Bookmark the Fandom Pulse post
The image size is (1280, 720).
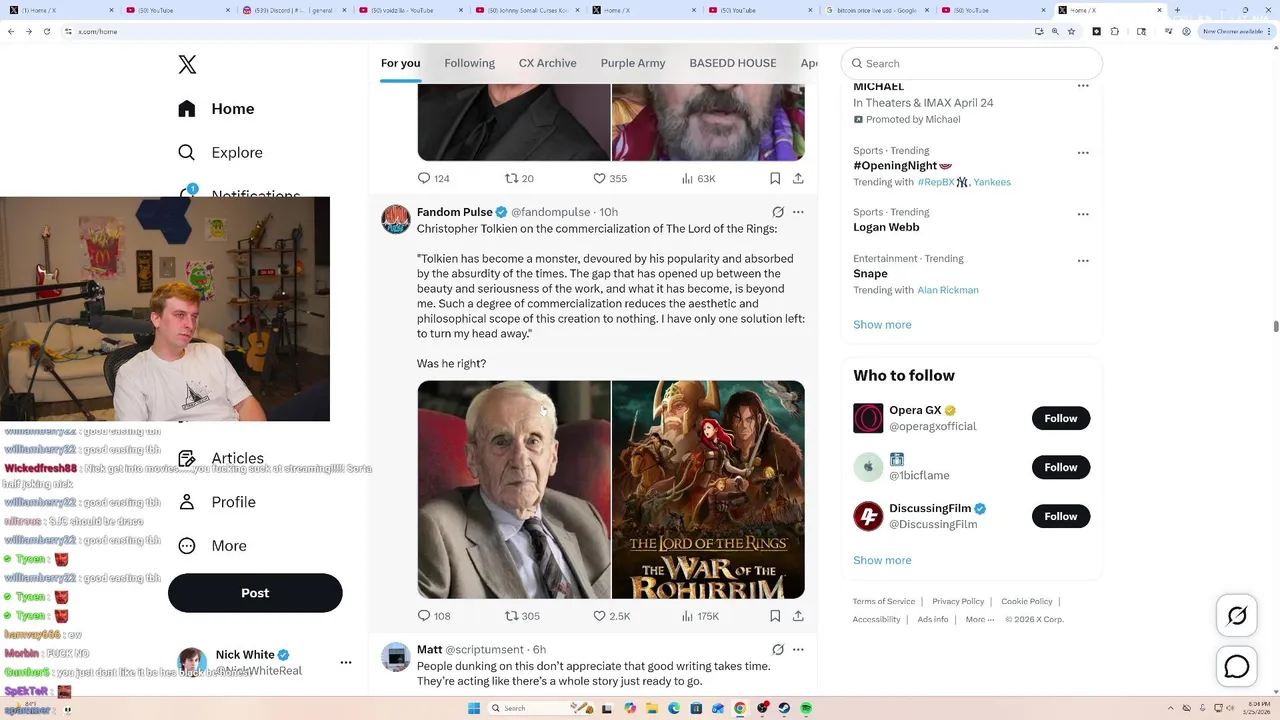775,616
